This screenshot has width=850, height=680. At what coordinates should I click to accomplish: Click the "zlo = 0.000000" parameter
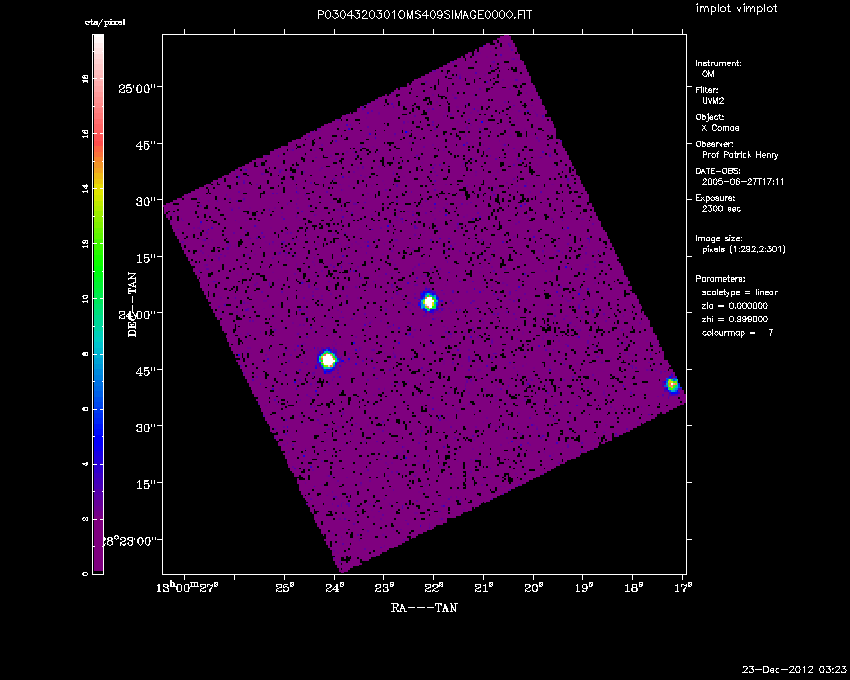[x=735, y=306]
